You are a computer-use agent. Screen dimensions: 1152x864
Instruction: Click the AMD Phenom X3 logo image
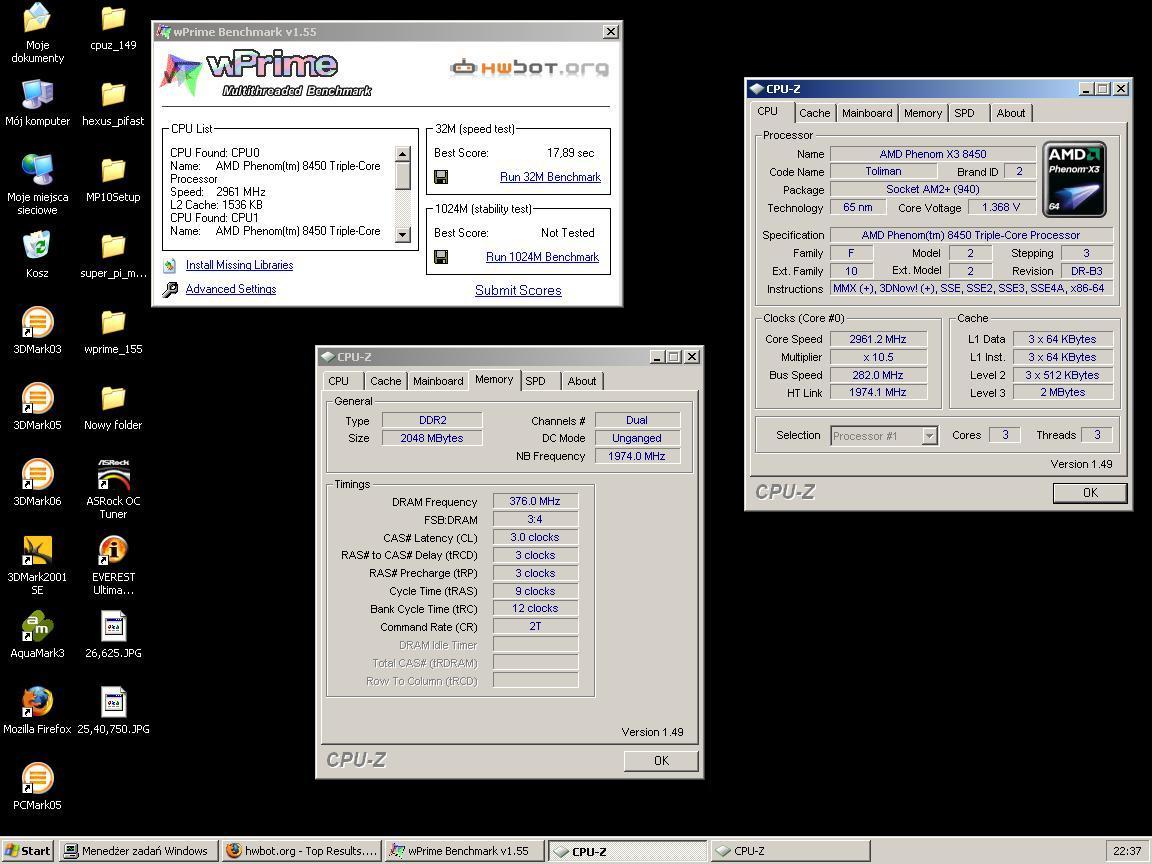(1074, 179)
